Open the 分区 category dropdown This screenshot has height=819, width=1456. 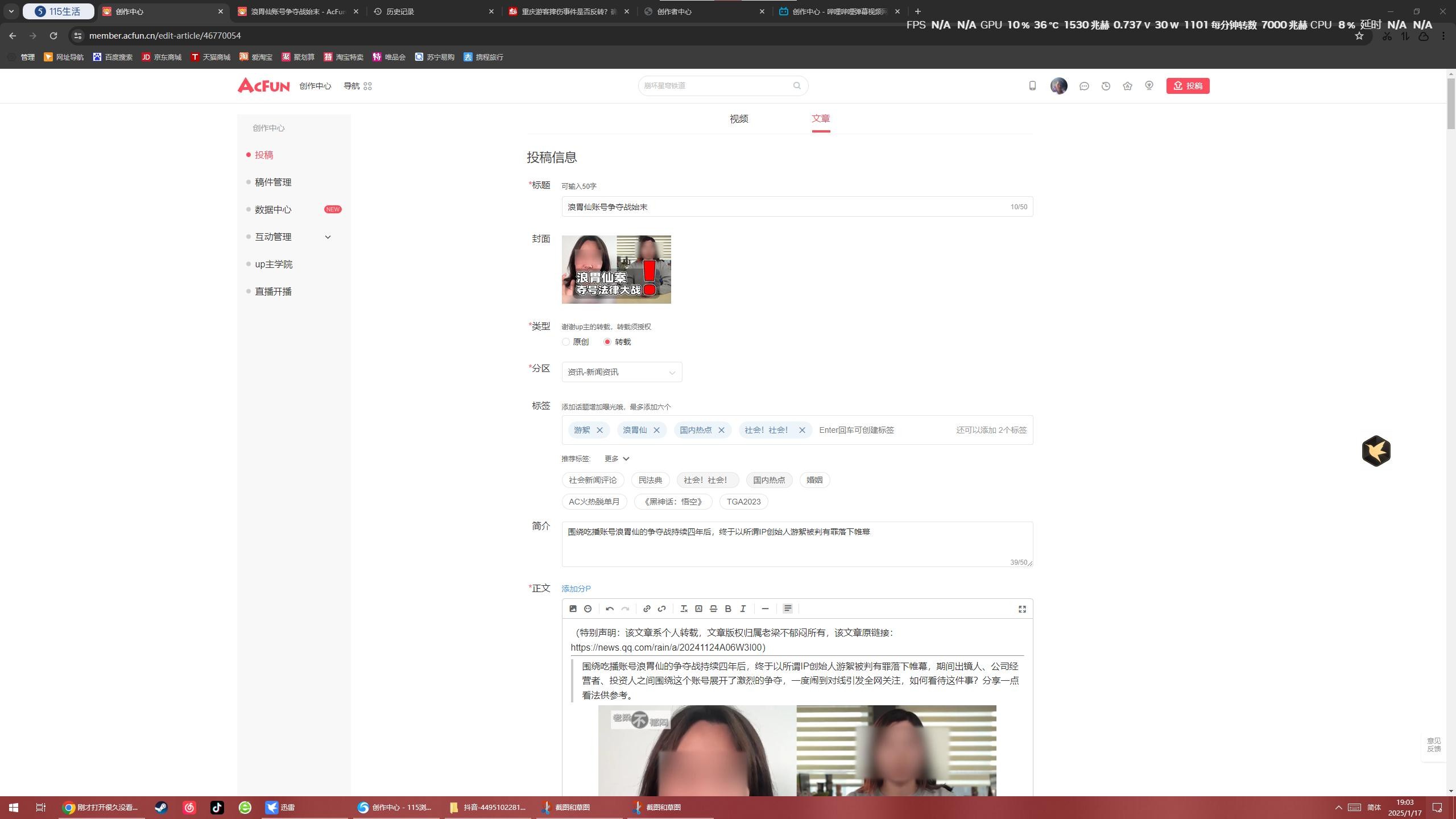coord(621,372)
